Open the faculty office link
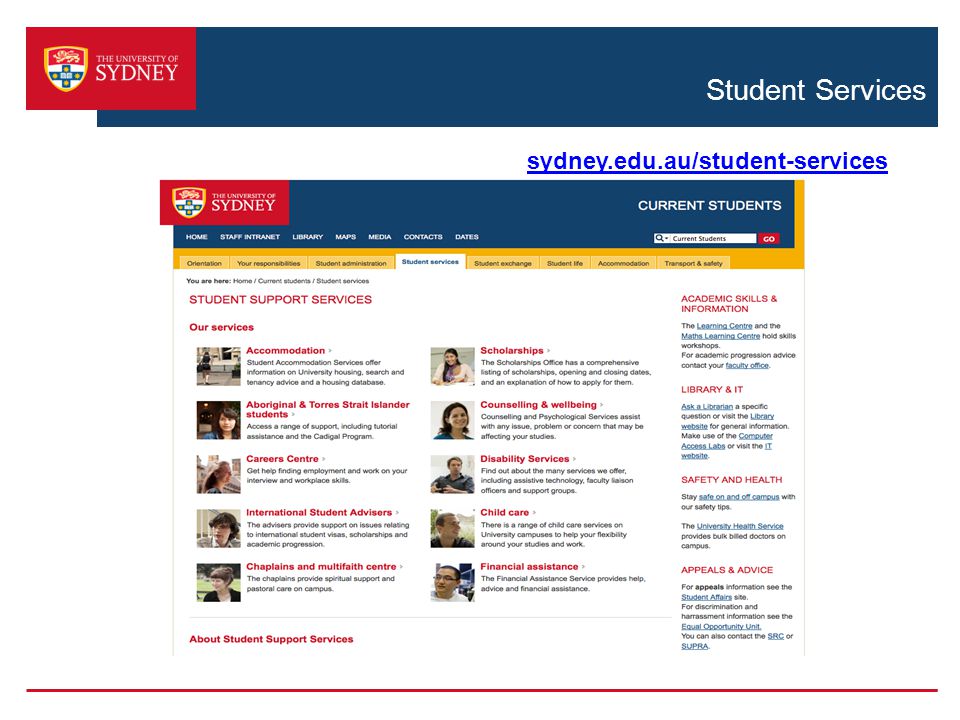 pos(747,366)
